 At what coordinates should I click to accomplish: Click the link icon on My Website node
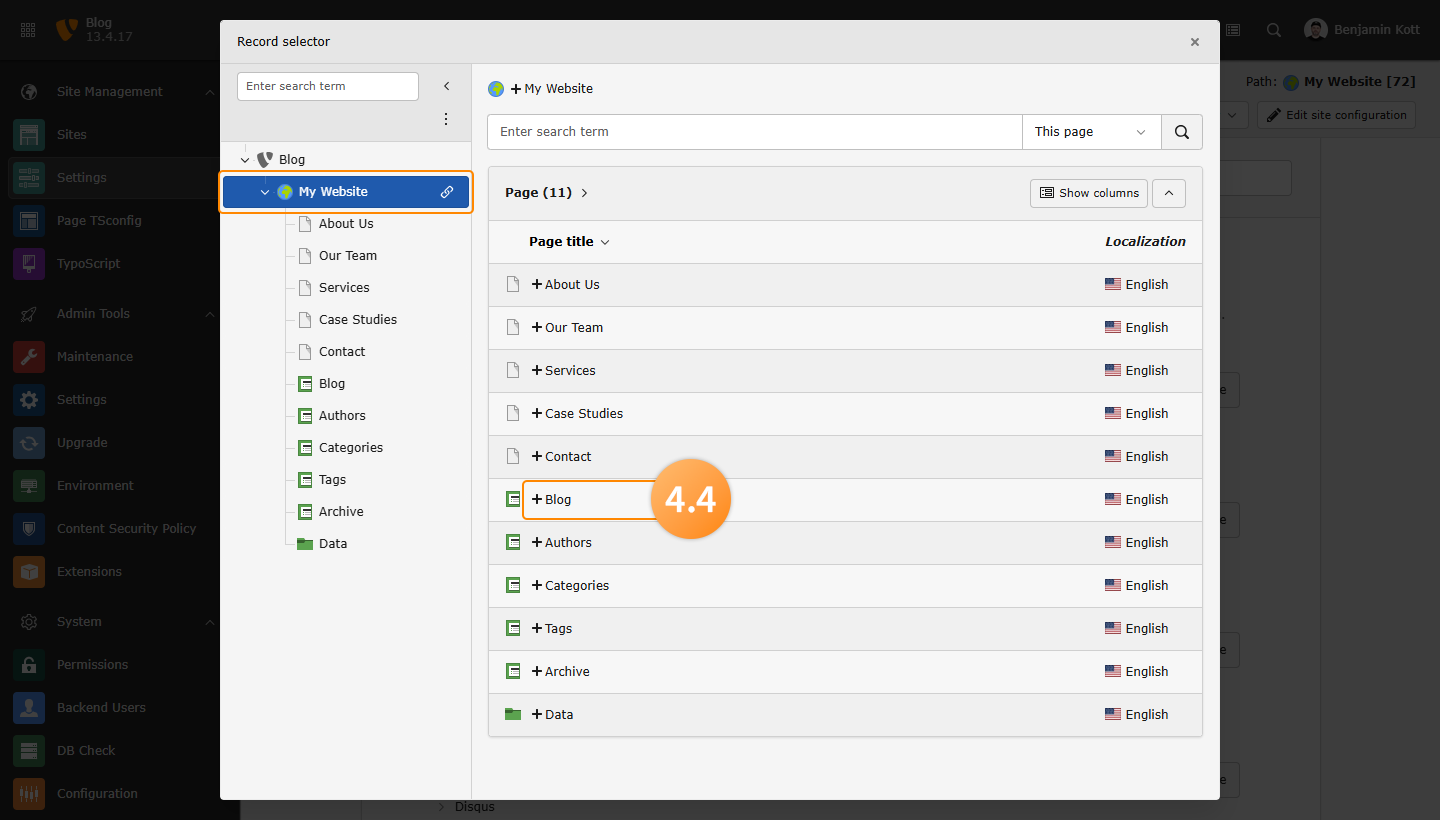tap(447, 192)
